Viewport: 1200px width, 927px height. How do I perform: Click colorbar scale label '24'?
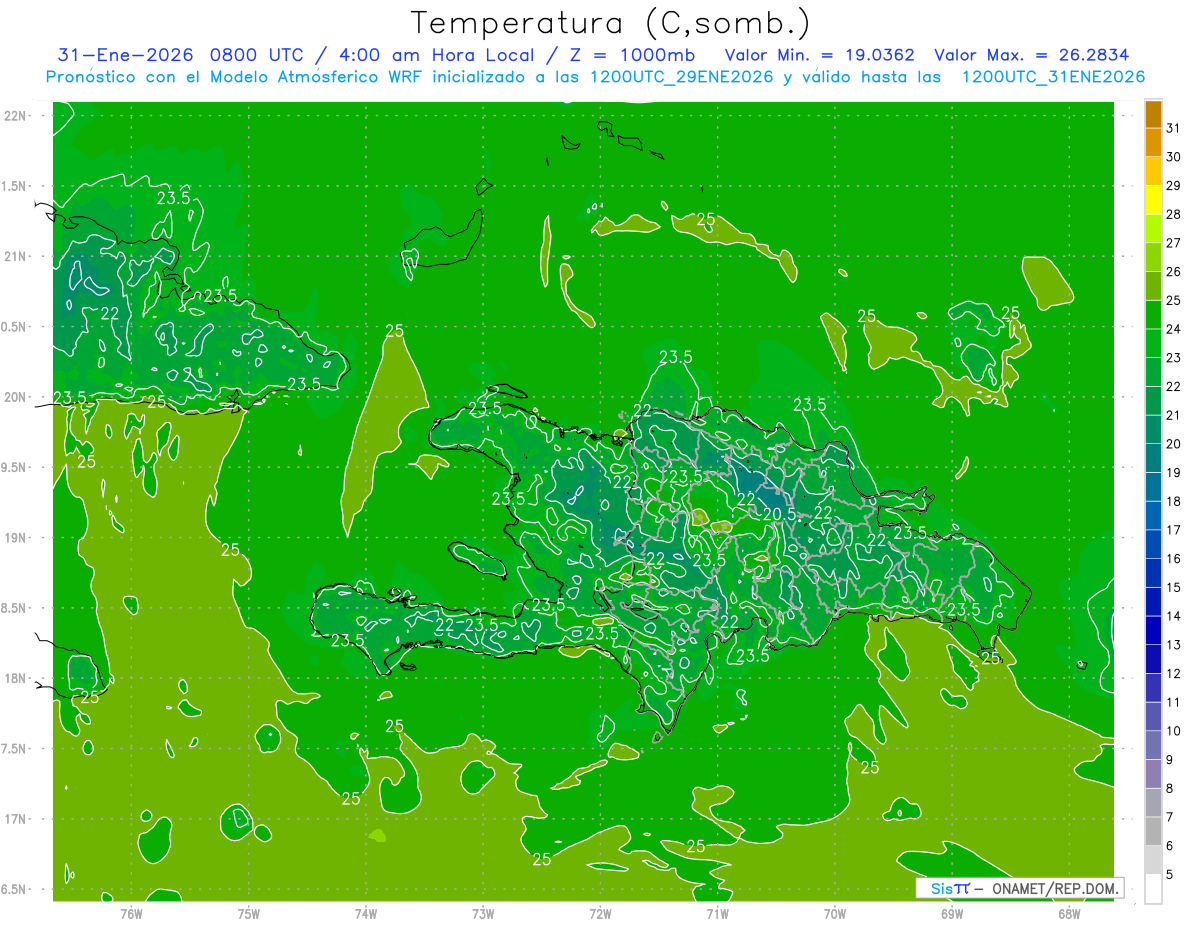tap(1174, 329)
